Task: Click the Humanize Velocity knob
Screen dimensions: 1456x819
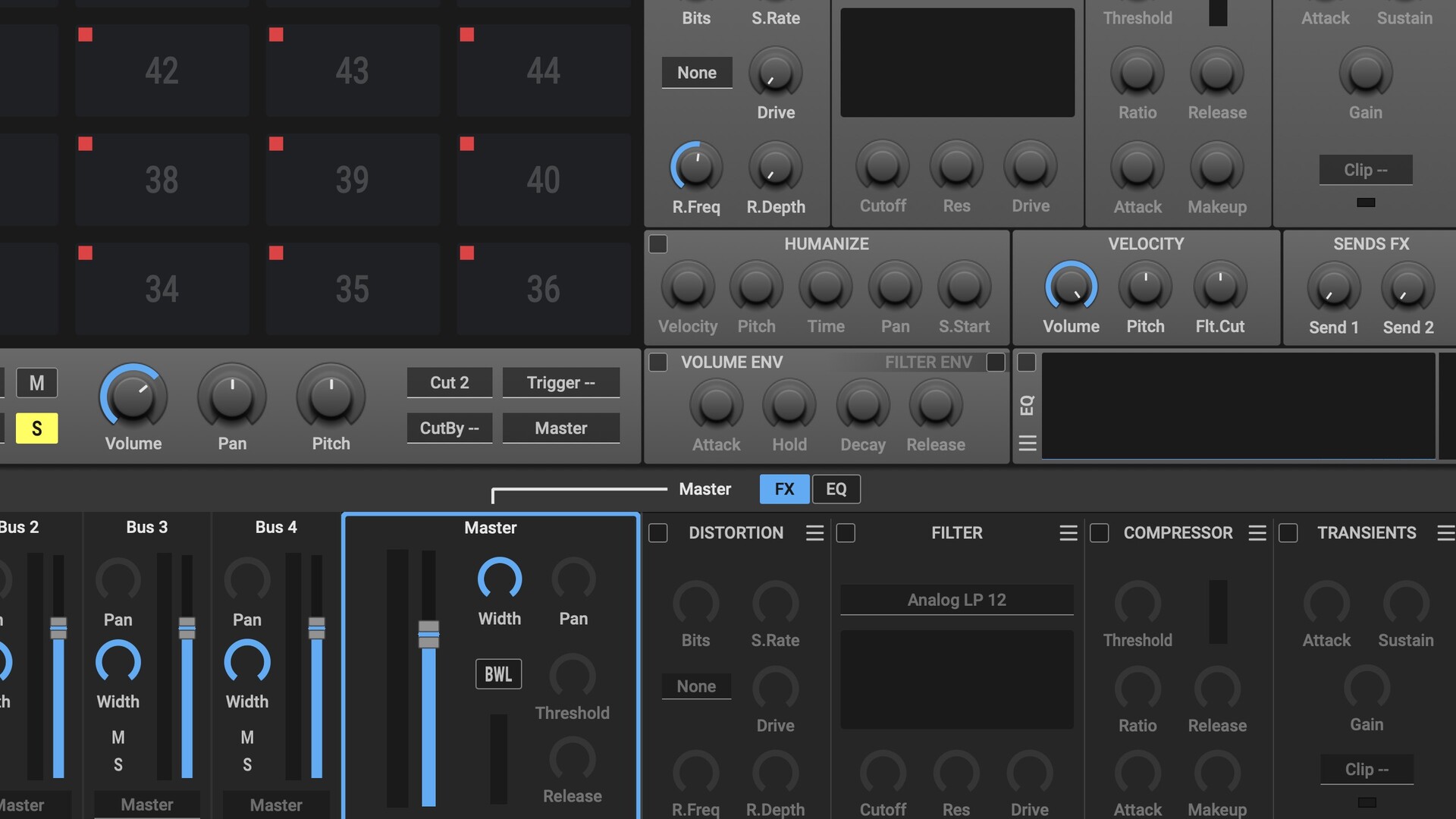Action: [x=688, y=287]
